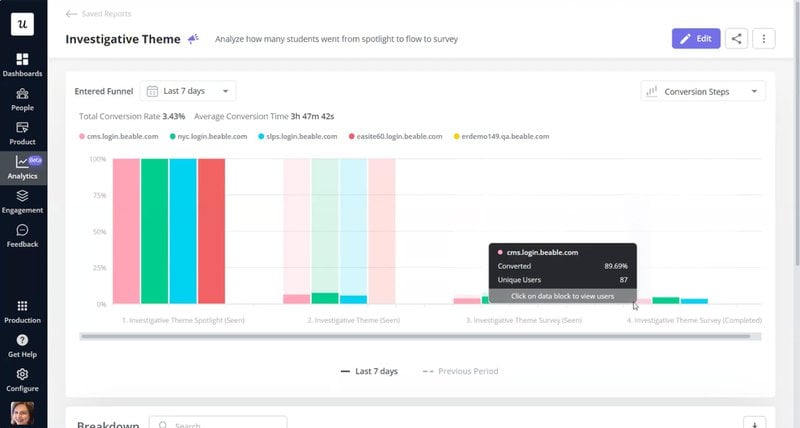This screenshot has height=428, width=800.
Task: Open Dashboards from the sidebar
Action: click(x=22, y=65)
